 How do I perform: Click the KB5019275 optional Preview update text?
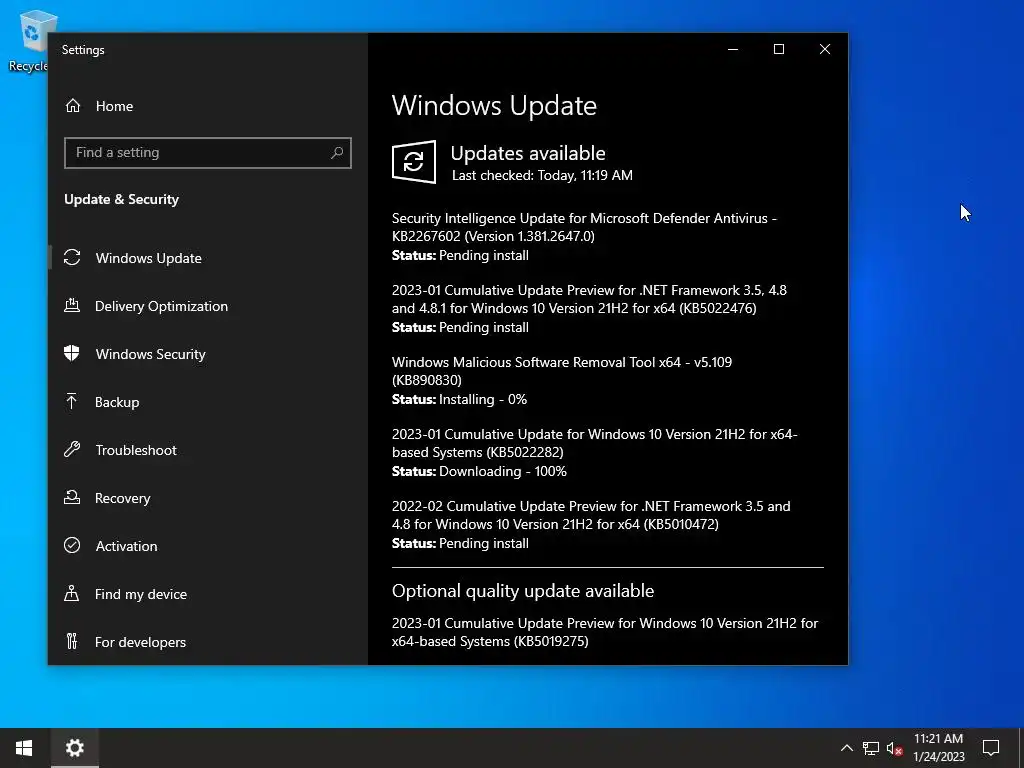coord(605,632)
